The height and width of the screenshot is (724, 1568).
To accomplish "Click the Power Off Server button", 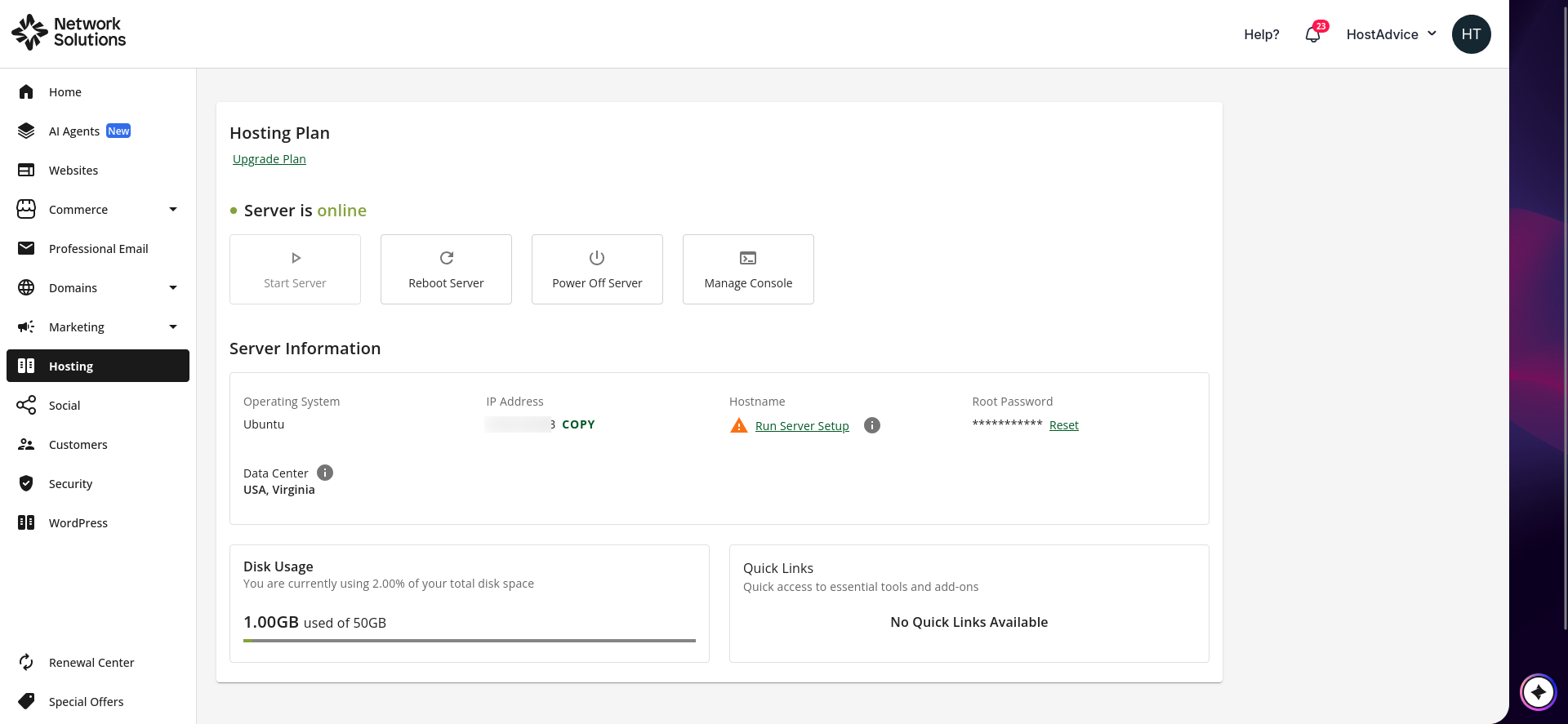I will [x=597, y=269].
